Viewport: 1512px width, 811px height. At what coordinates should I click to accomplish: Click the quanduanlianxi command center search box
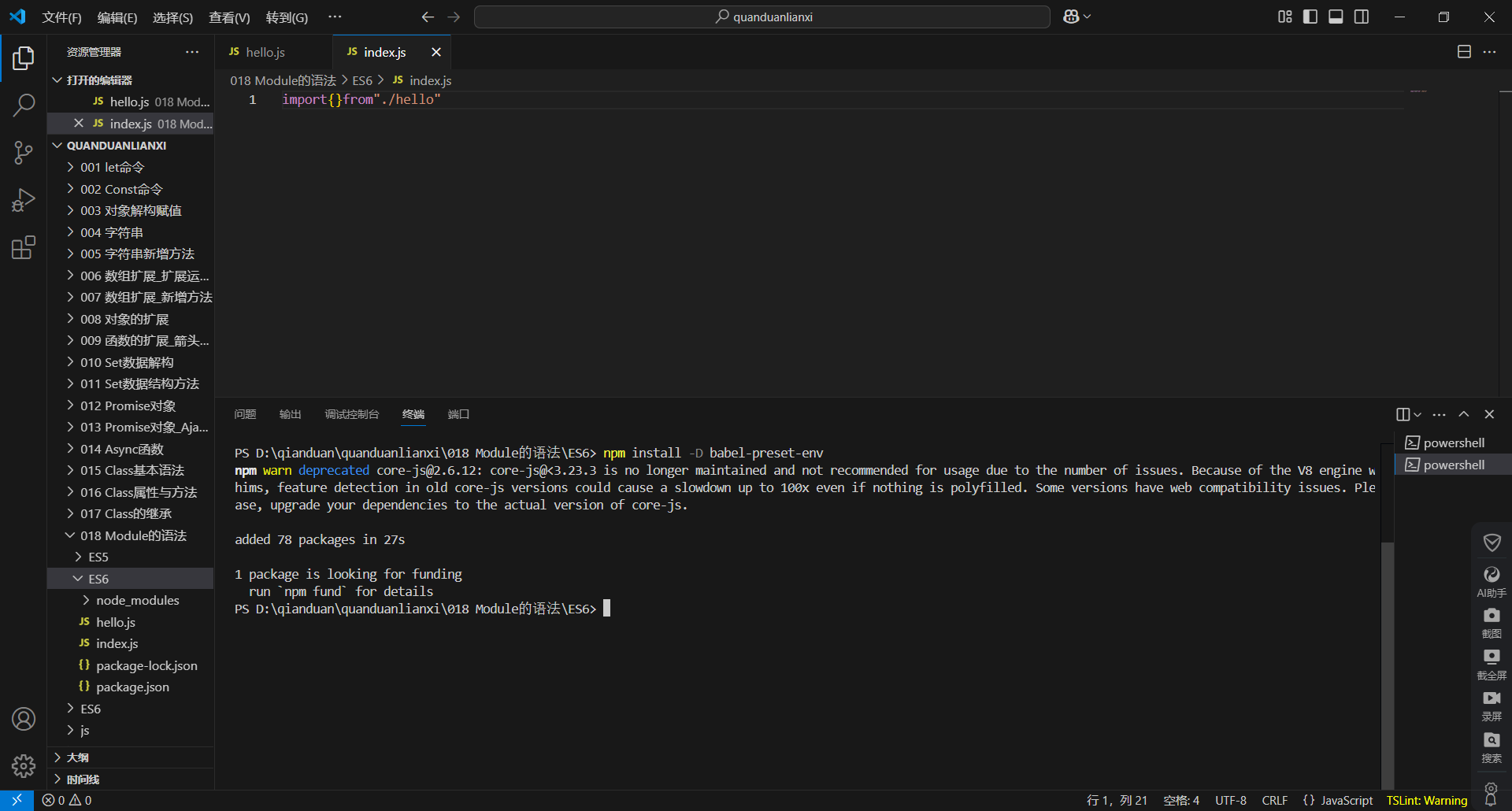[762, 17]
